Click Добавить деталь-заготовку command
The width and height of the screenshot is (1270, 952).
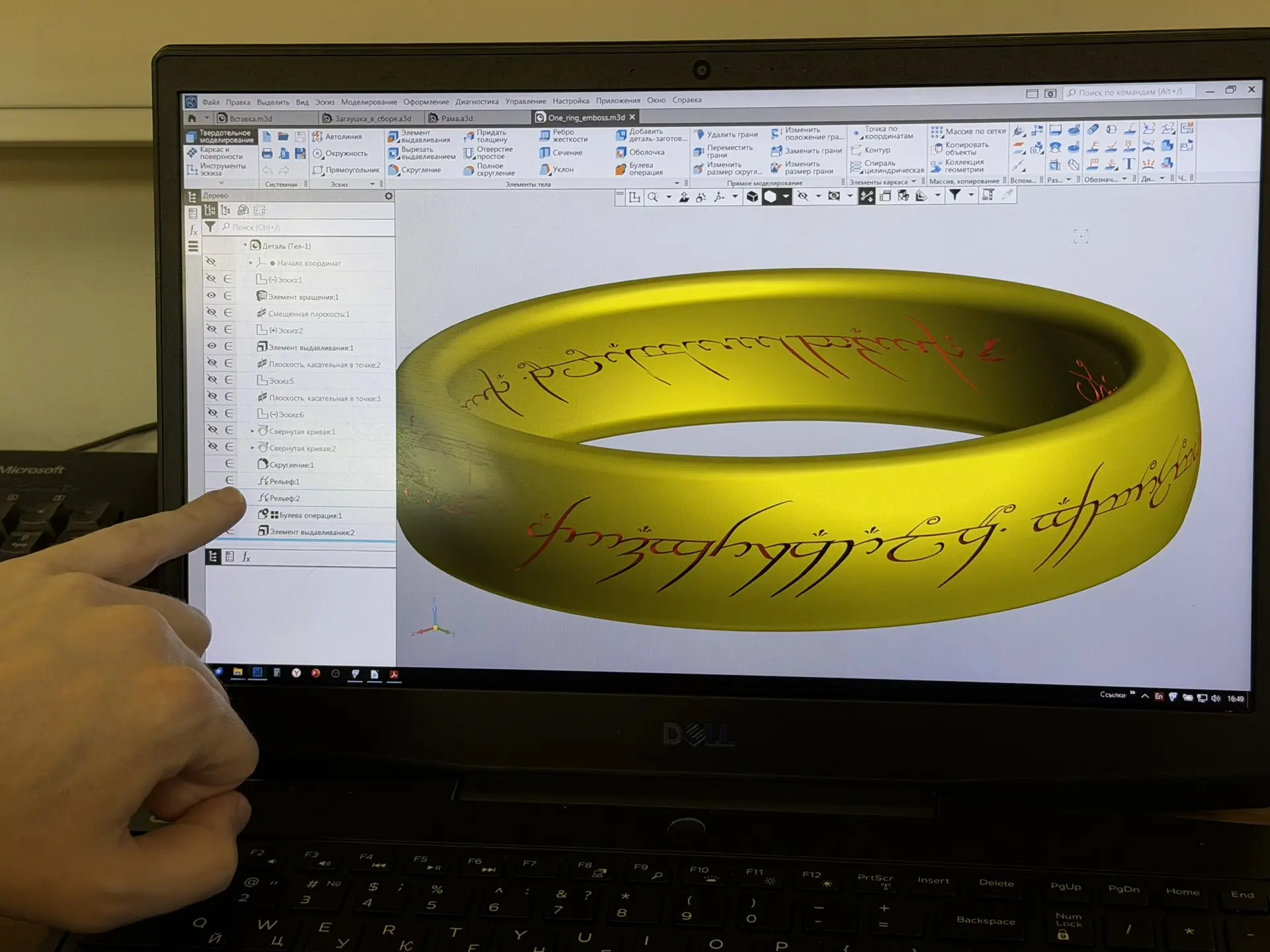click(650, 135)
